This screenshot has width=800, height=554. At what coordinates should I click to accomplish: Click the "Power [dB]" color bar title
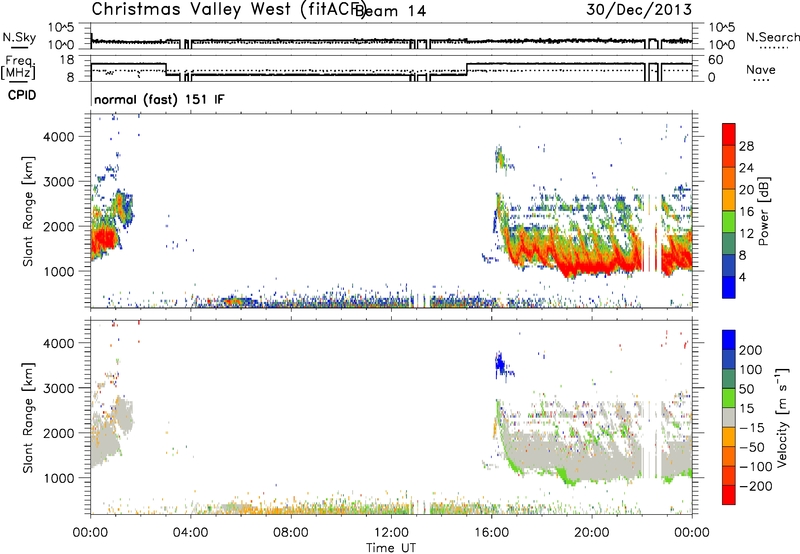tap(764, 211)
